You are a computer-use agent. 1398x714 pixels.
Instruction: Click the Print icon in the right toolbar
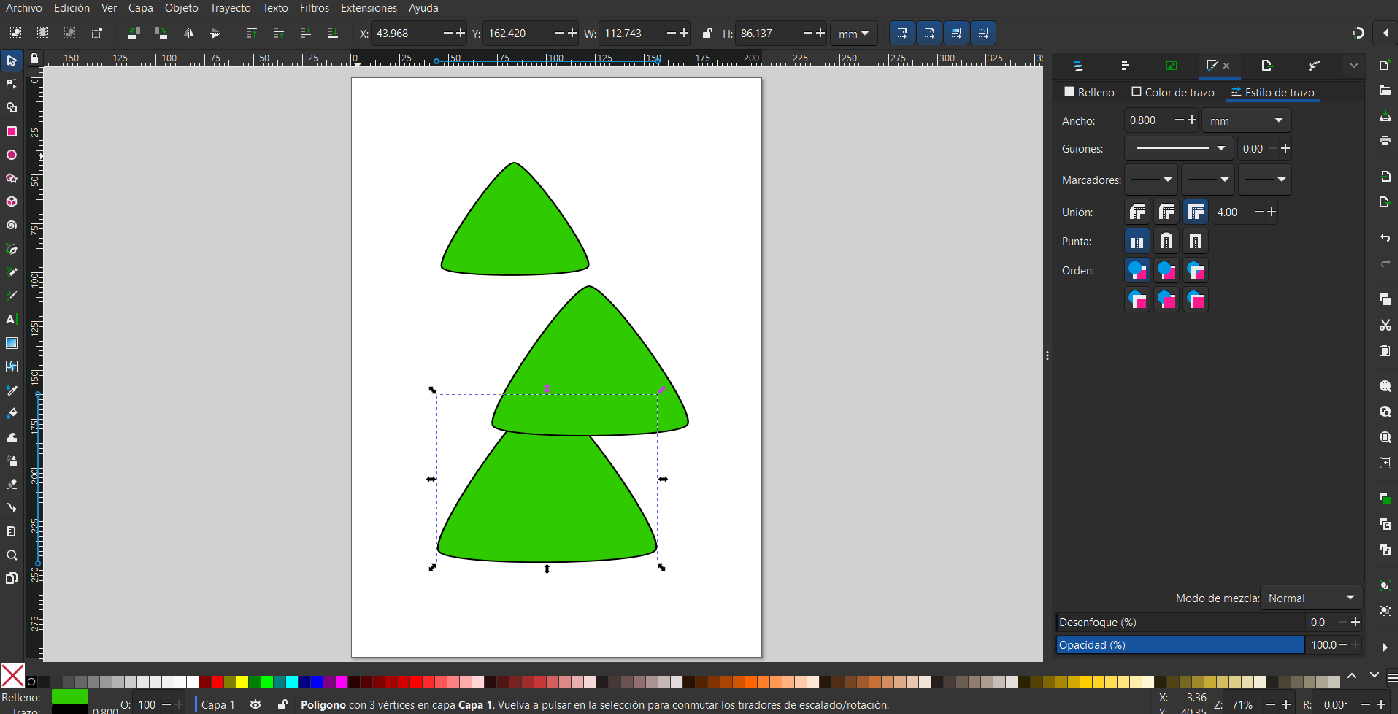pyautogui.click(x=1385, y=140)
